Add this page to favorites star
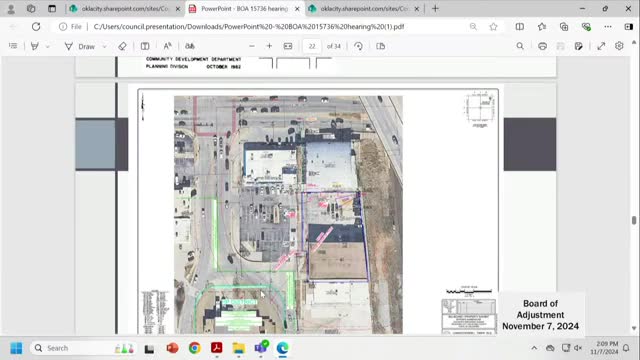The image size is (640, 360). (x=493, y=27)
